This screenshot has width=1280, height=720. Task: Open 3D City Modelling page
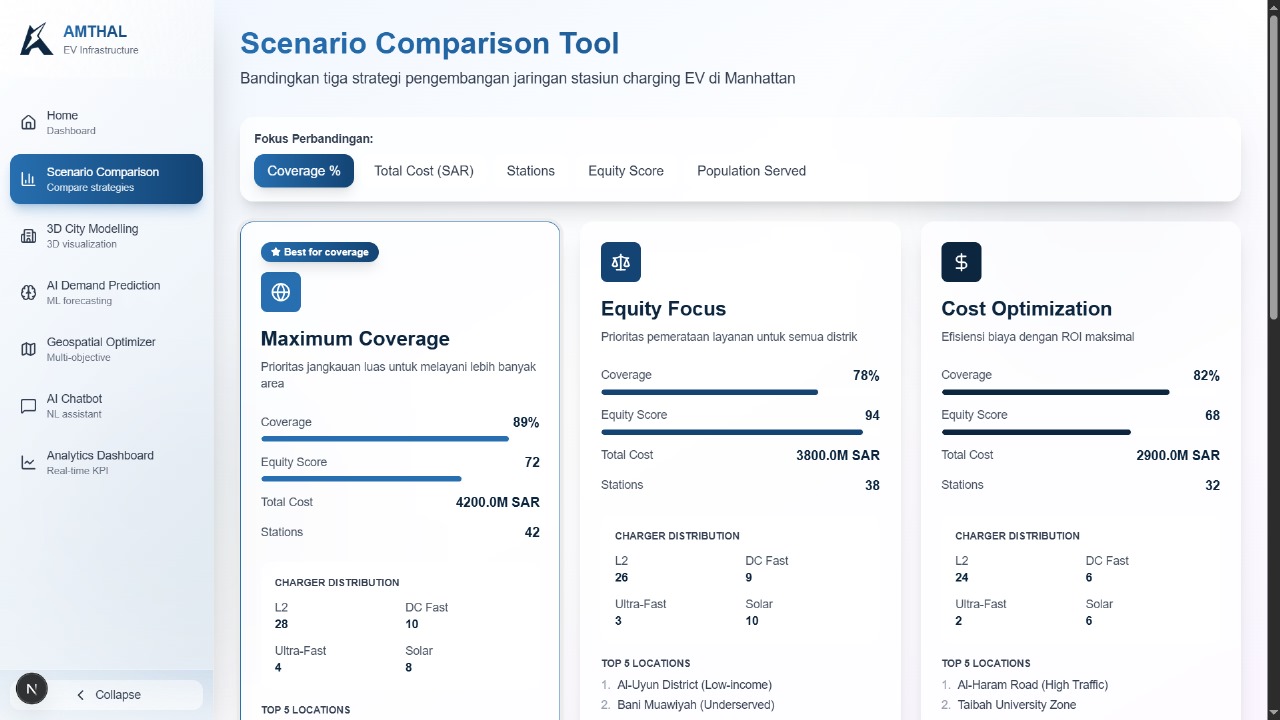pyautogui.click(x=106, y=236)
